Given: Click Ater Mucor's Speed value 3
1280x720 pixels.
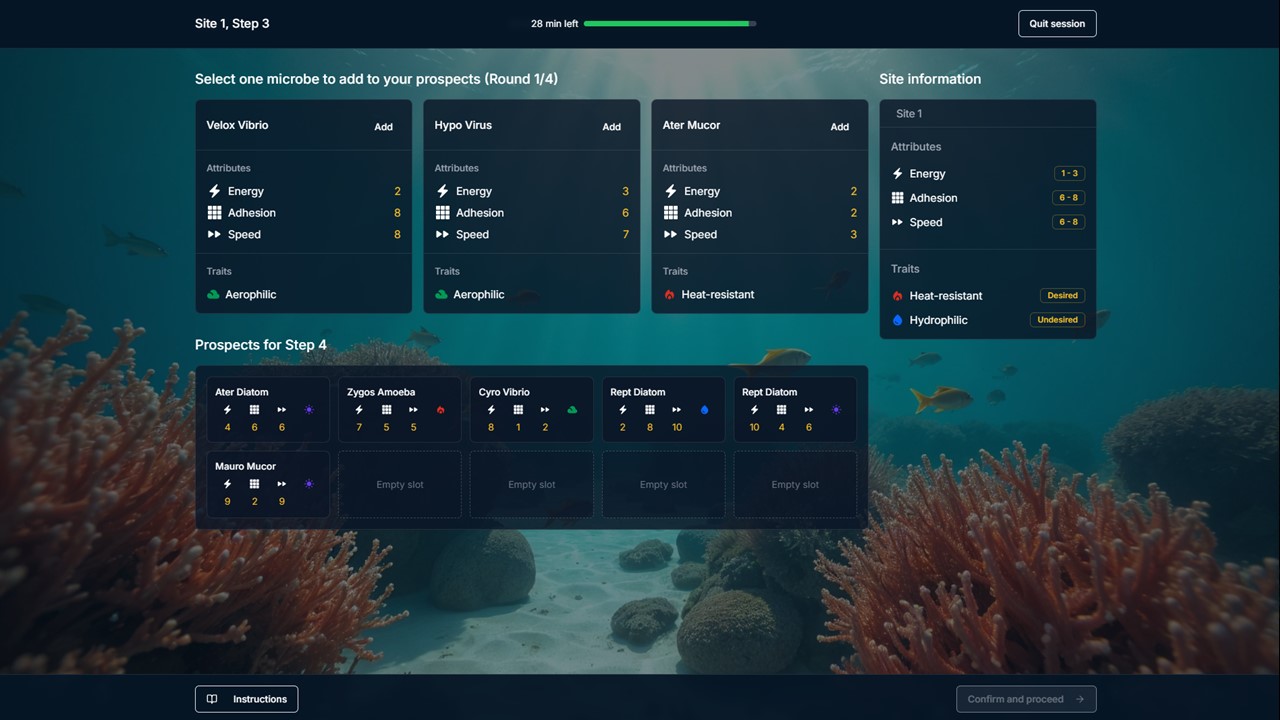Looking at the screenshot, I should coord(854,235).
